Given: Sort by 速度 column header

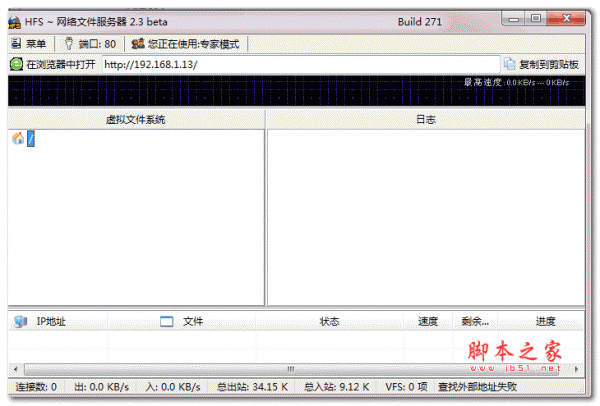Looking at the screenshot, I should click(428, 321).
